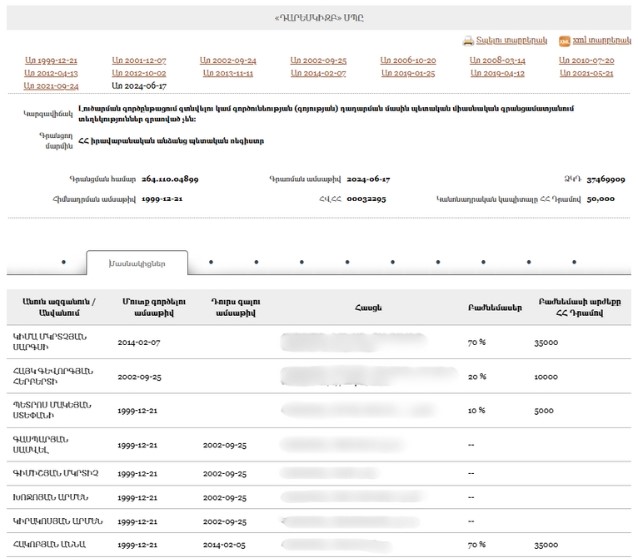Select the last dot tab on the right

coord(573,262)
